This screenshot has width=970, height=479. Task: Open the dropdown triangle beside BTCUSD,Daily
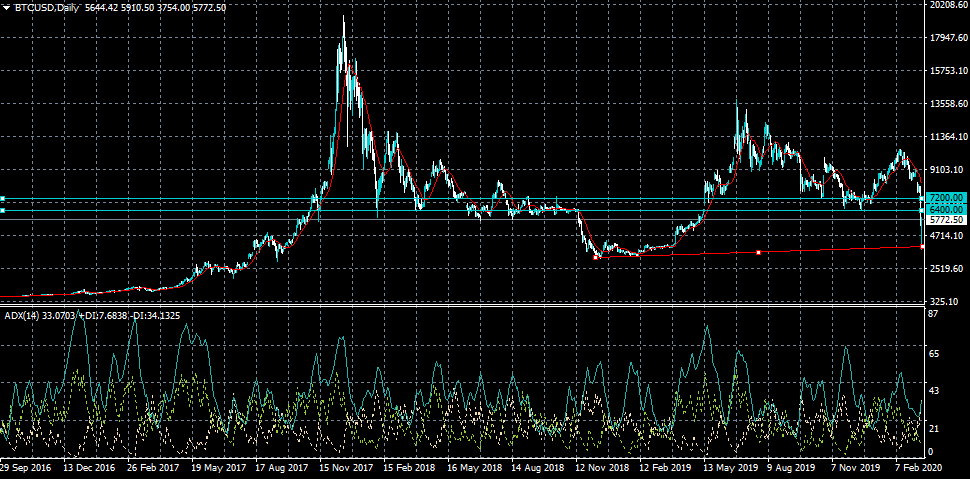[x=6, y=8]
